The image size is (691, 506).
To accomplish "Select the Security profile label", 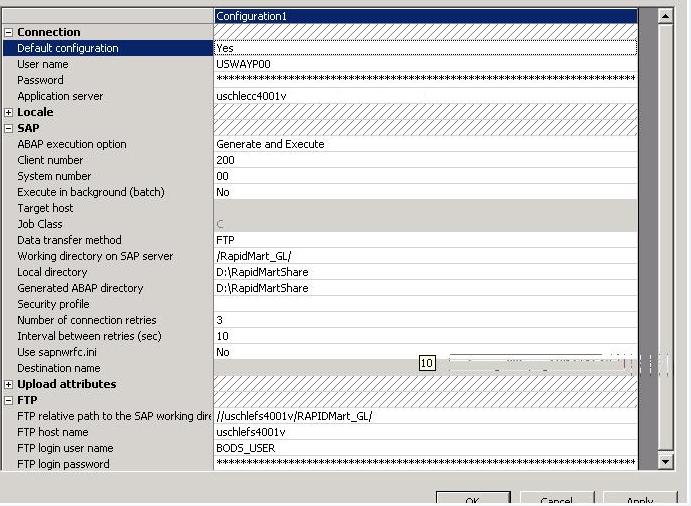I will click(x=53, y=304).
